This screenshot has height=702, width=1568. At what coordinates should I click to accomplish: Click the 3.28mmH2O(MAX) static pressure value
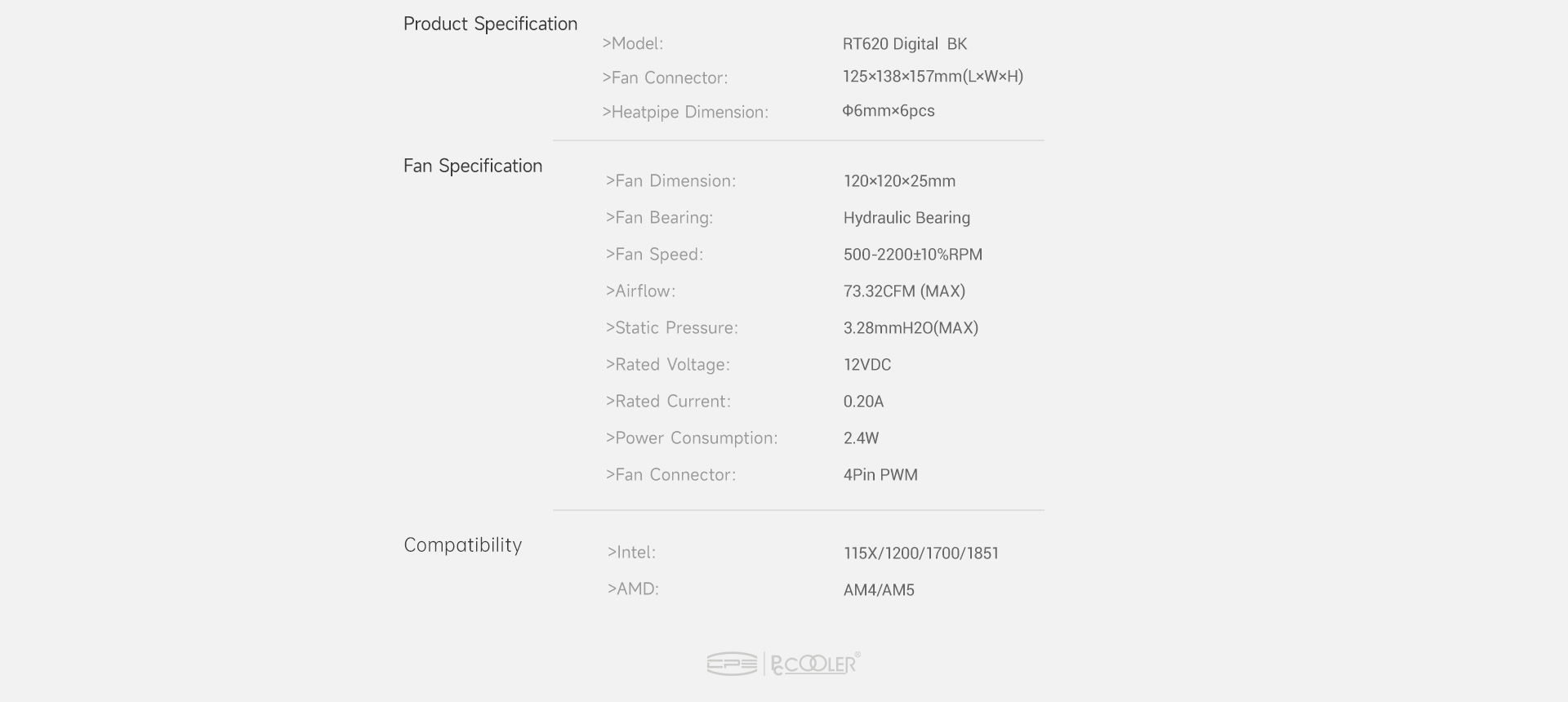click(x=911, y=328)
